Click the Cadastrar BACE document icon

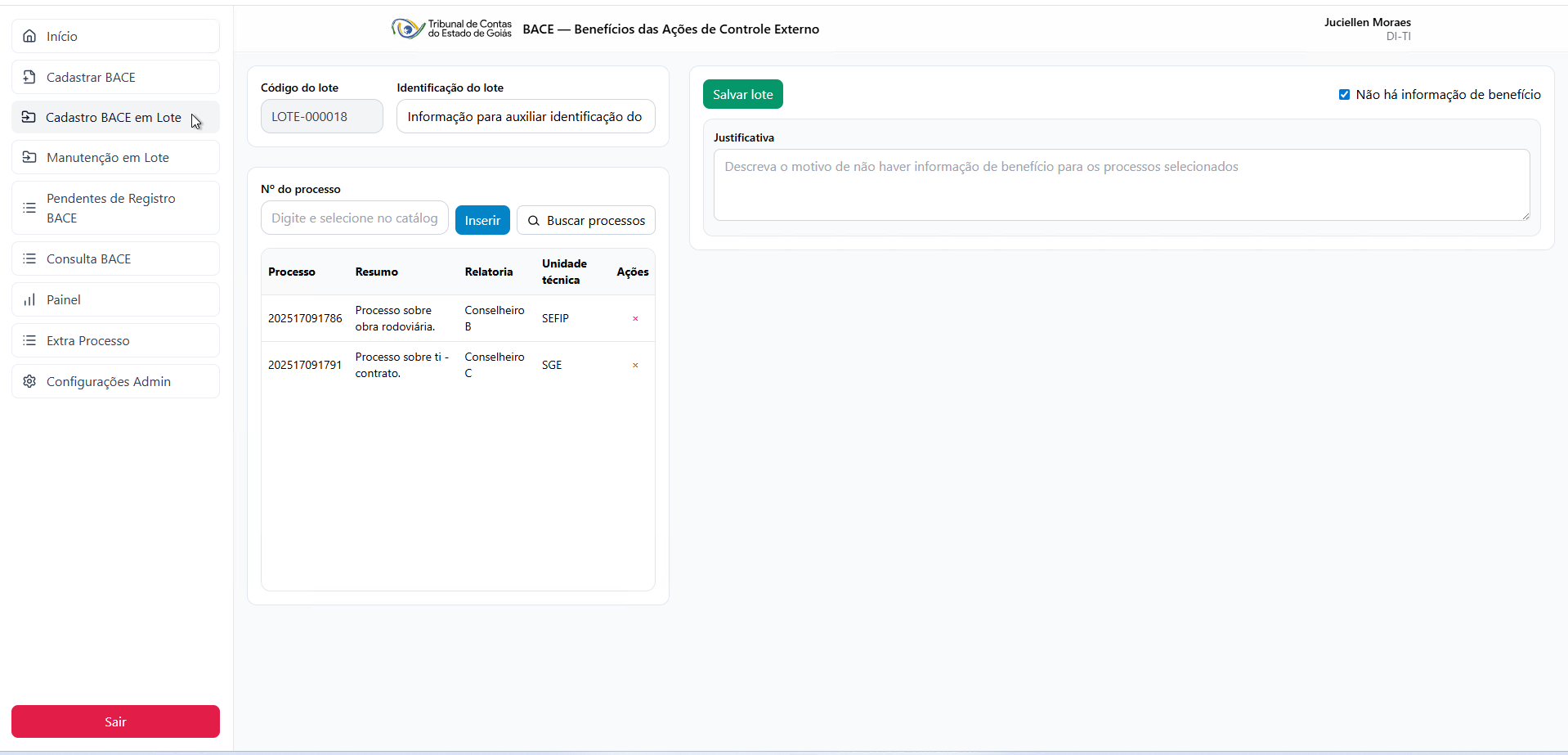29,77
